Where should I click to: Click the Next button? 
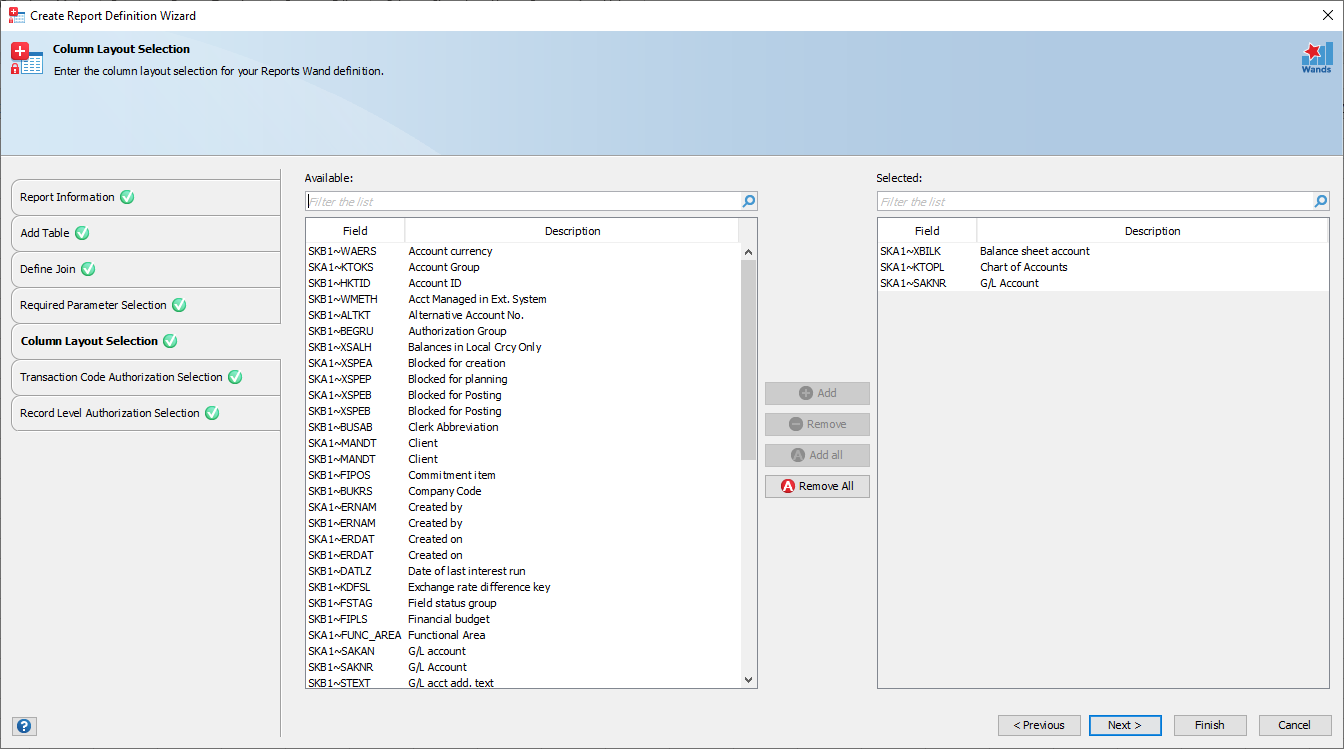(x=1125, y=725)
